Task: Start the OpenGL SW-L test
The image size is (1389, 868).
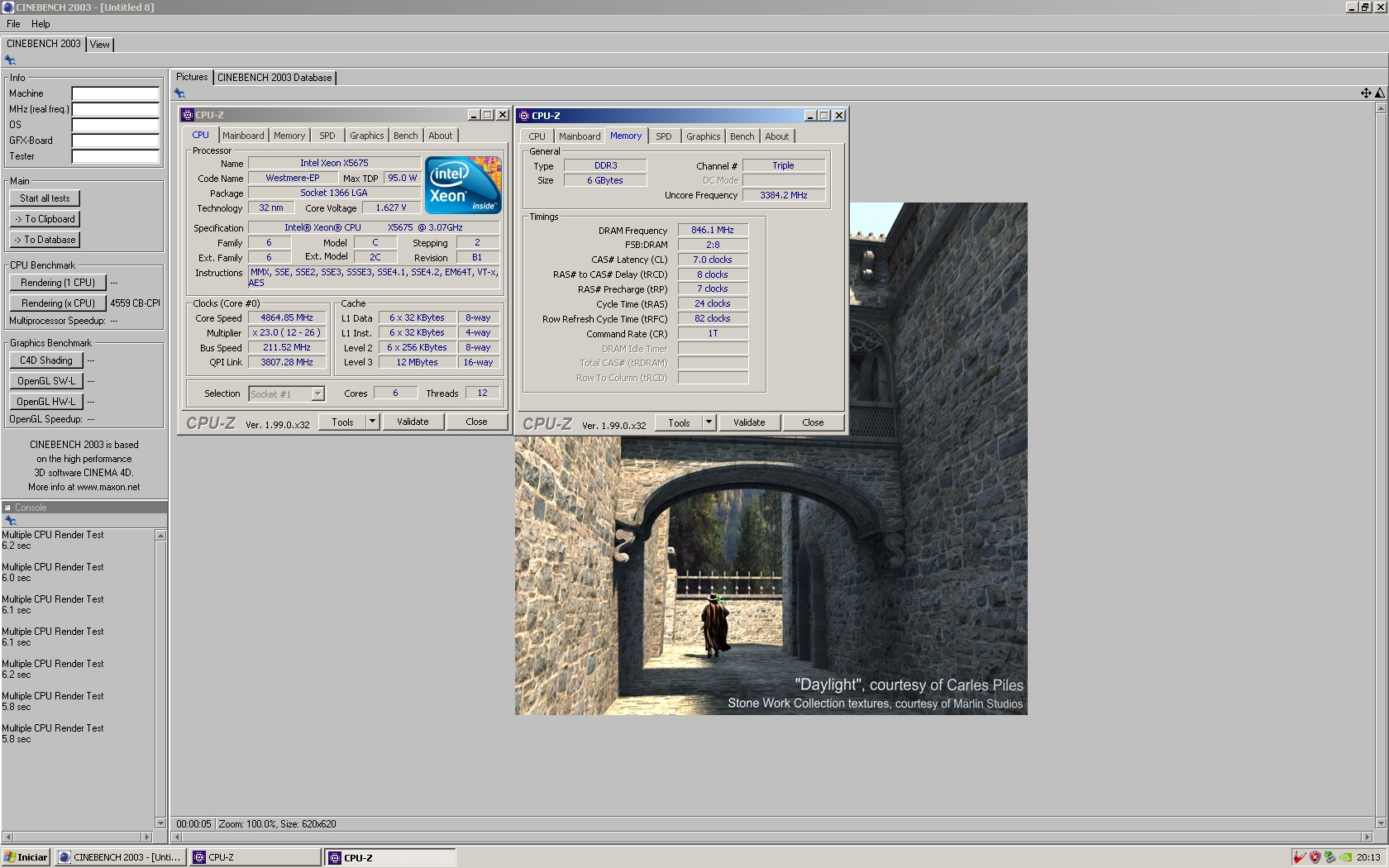Action: pyautogui.click(x=46, y=381)
